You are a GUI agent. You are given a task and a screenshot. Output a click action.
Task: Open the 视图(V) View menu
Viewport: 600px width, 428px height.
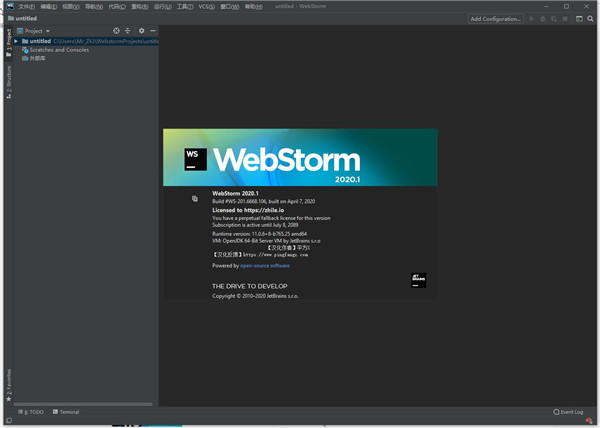pyautogui.click(x=71, y=7)
